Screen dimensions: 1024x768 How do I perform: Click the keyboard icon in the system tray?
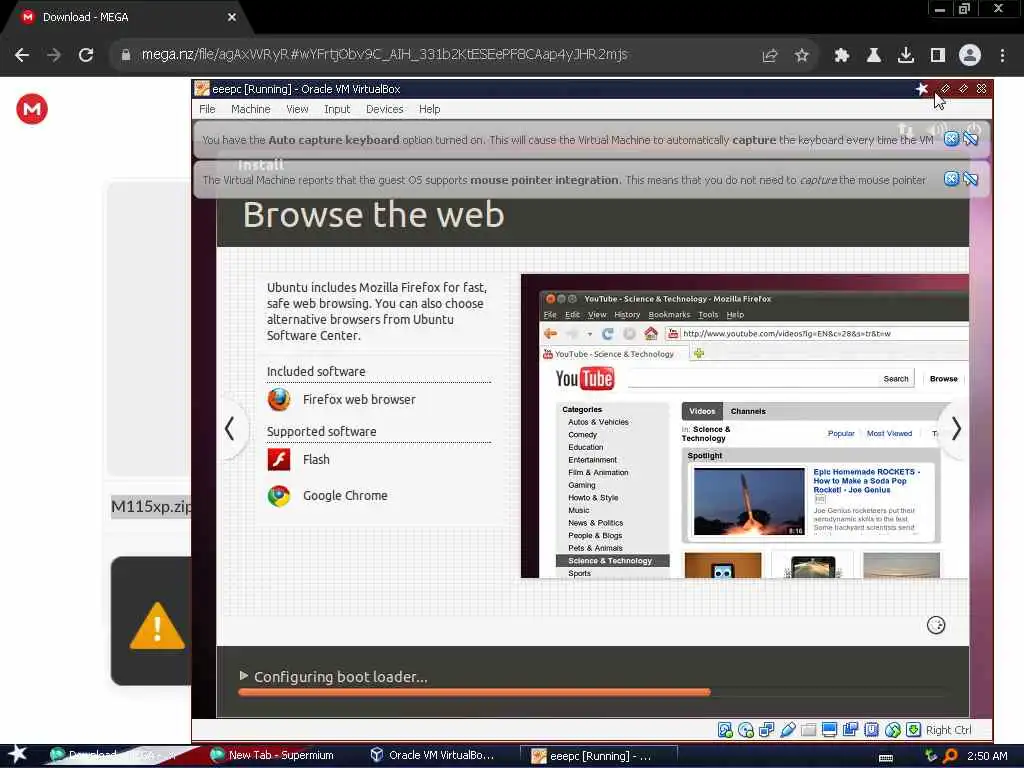[886, 758]
